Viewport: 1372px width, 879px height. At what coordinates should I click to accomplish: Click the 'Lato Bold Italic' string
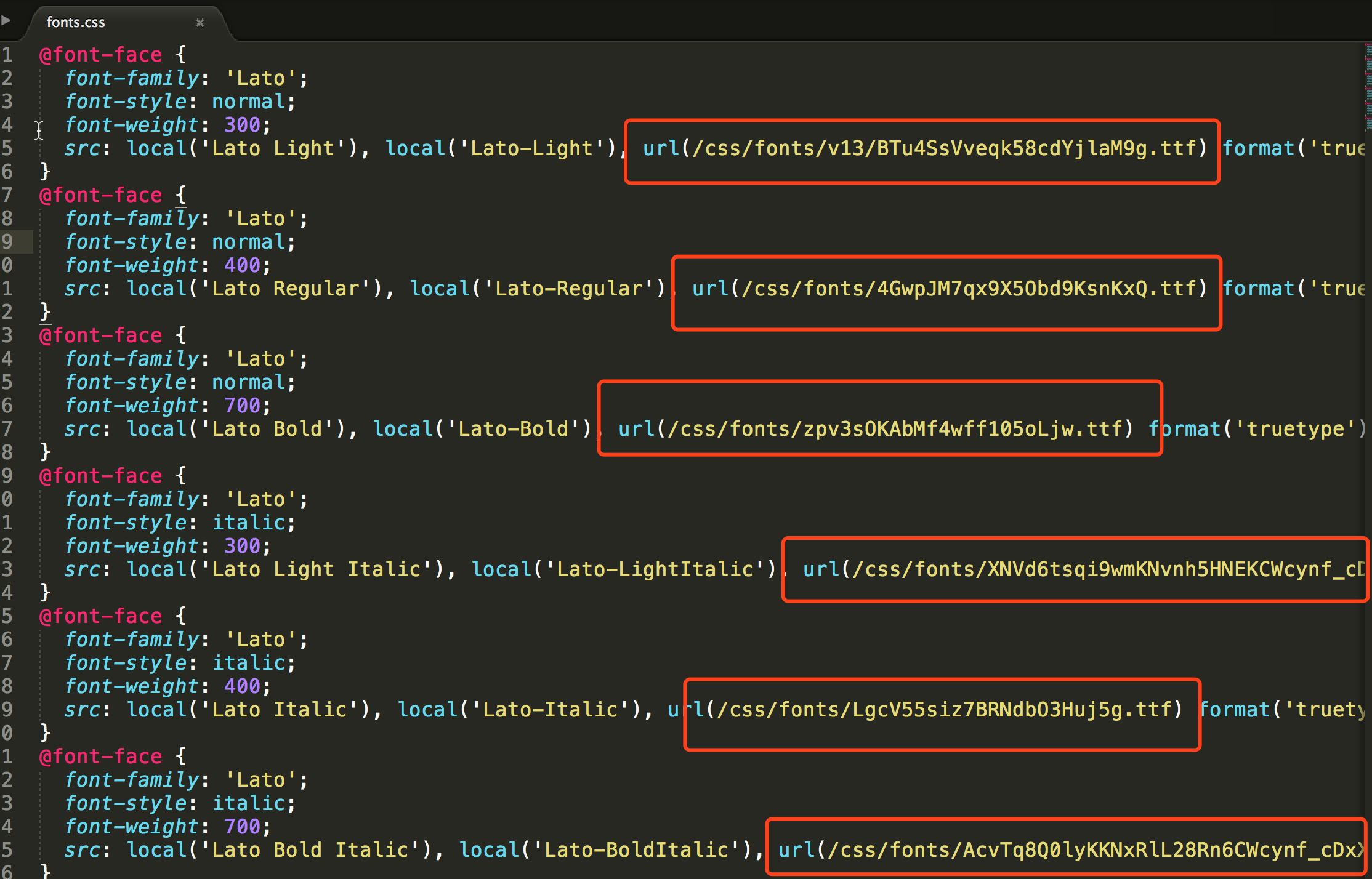coord(310,850)
